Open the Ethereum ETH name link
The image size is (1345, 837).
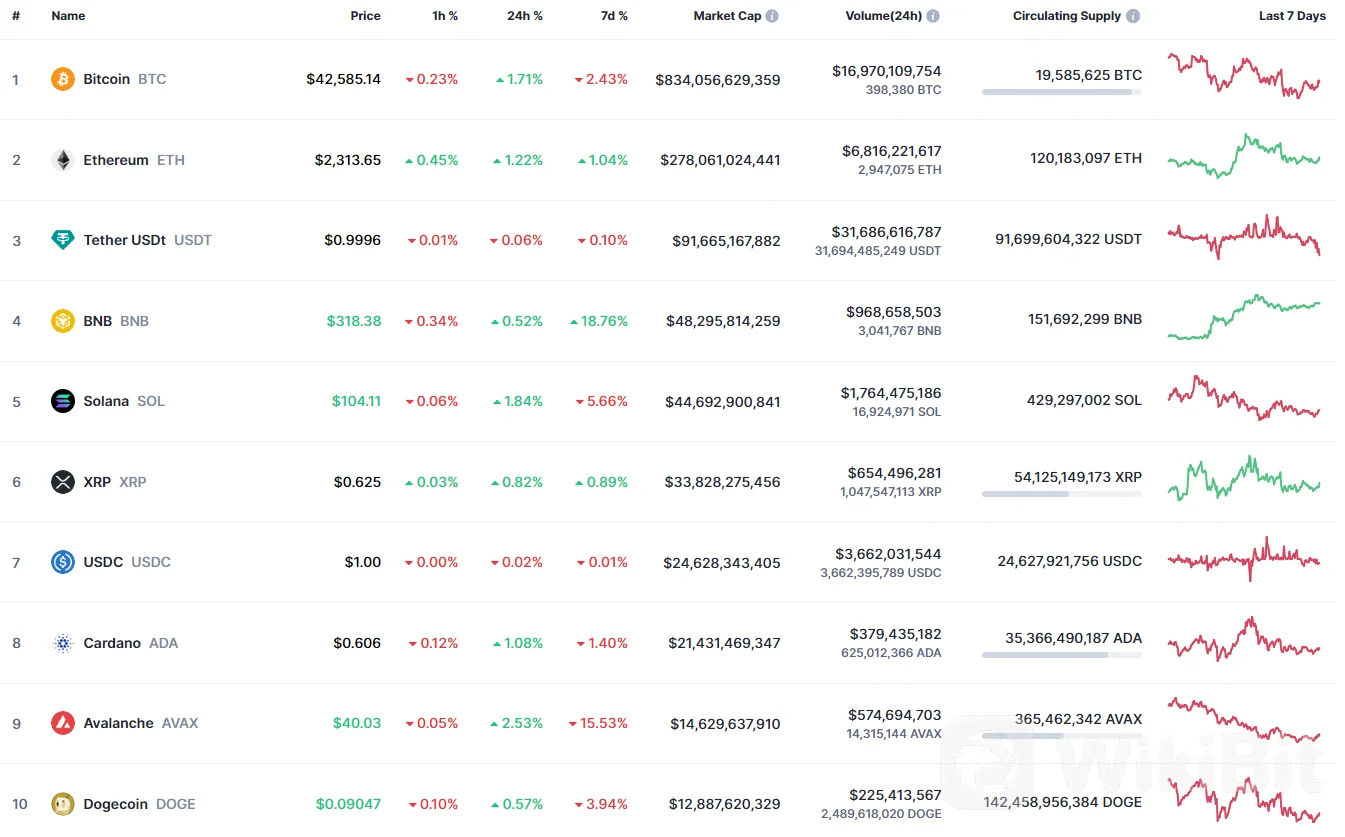(x=115, y=159)
